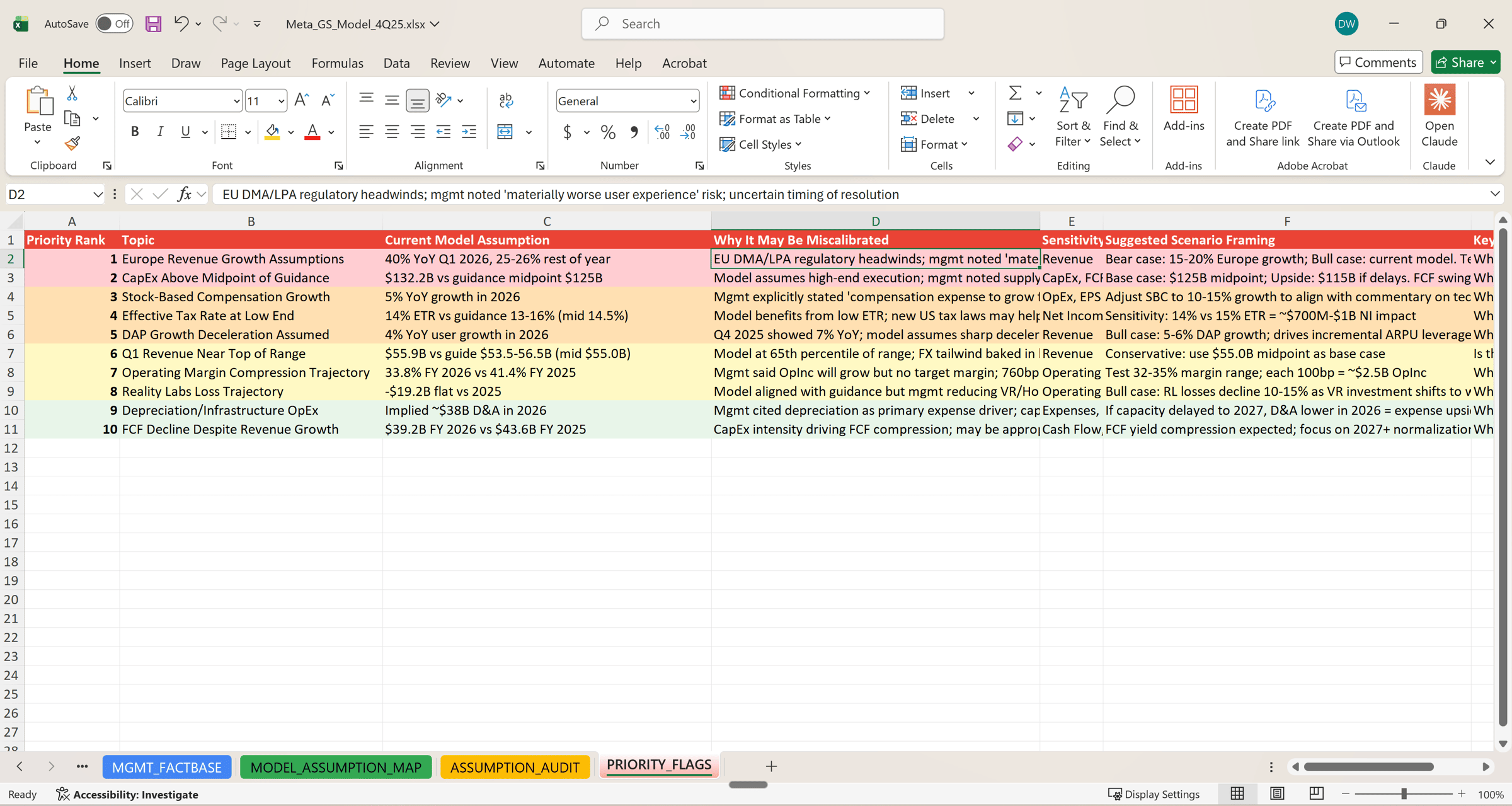Image resolution: width=1512 pixels, height=806 pixels.
Task: Click the Copy icon
Action: pyautogui.click(x=72, y=118)
